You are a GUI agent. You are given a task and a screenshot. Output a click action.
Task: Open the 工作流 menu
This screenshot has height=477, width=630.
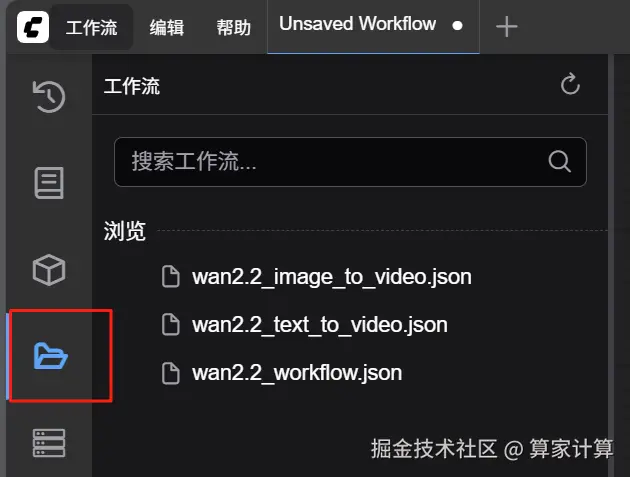tap(92, 28)
